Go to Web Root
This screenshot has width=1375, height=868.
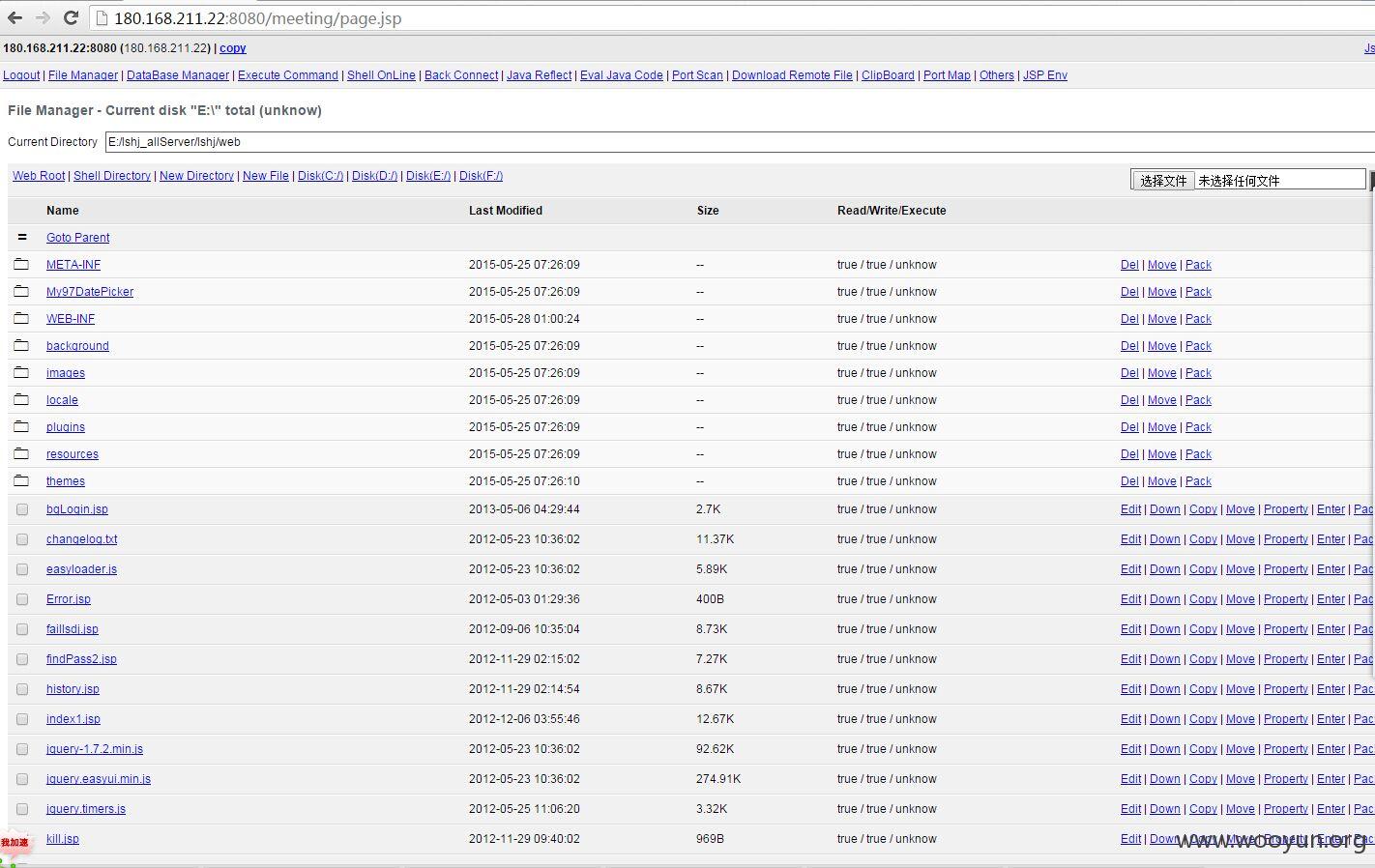(39, 176)
